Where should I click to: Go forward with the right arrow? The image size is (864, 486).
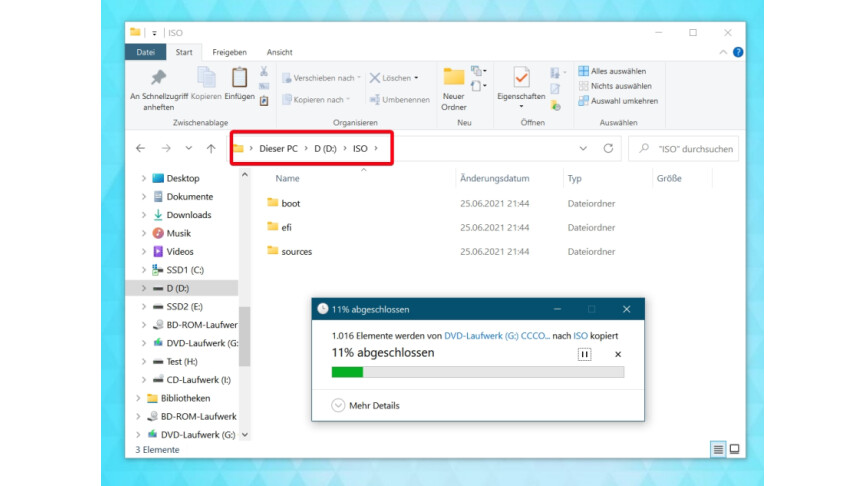pos(166,148)
